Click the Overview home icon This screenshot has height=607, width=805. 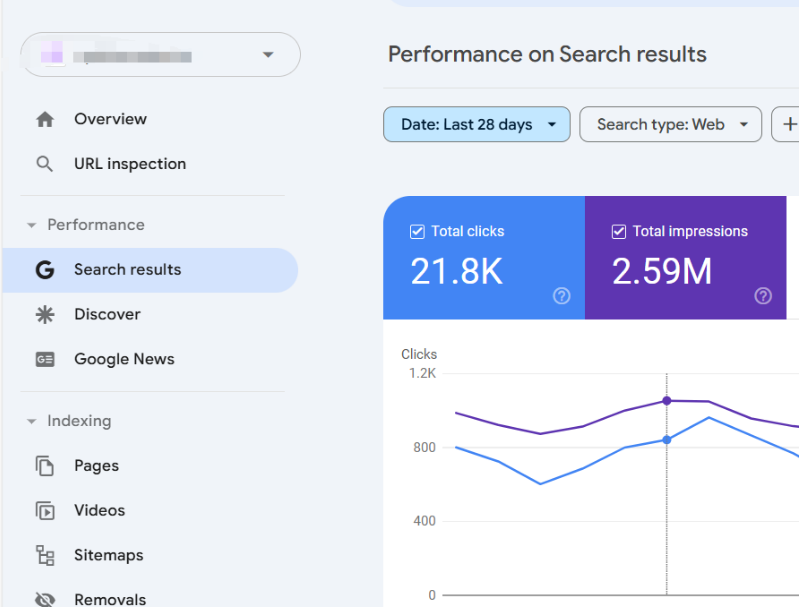pyautogui.click(x=45, y=119)
